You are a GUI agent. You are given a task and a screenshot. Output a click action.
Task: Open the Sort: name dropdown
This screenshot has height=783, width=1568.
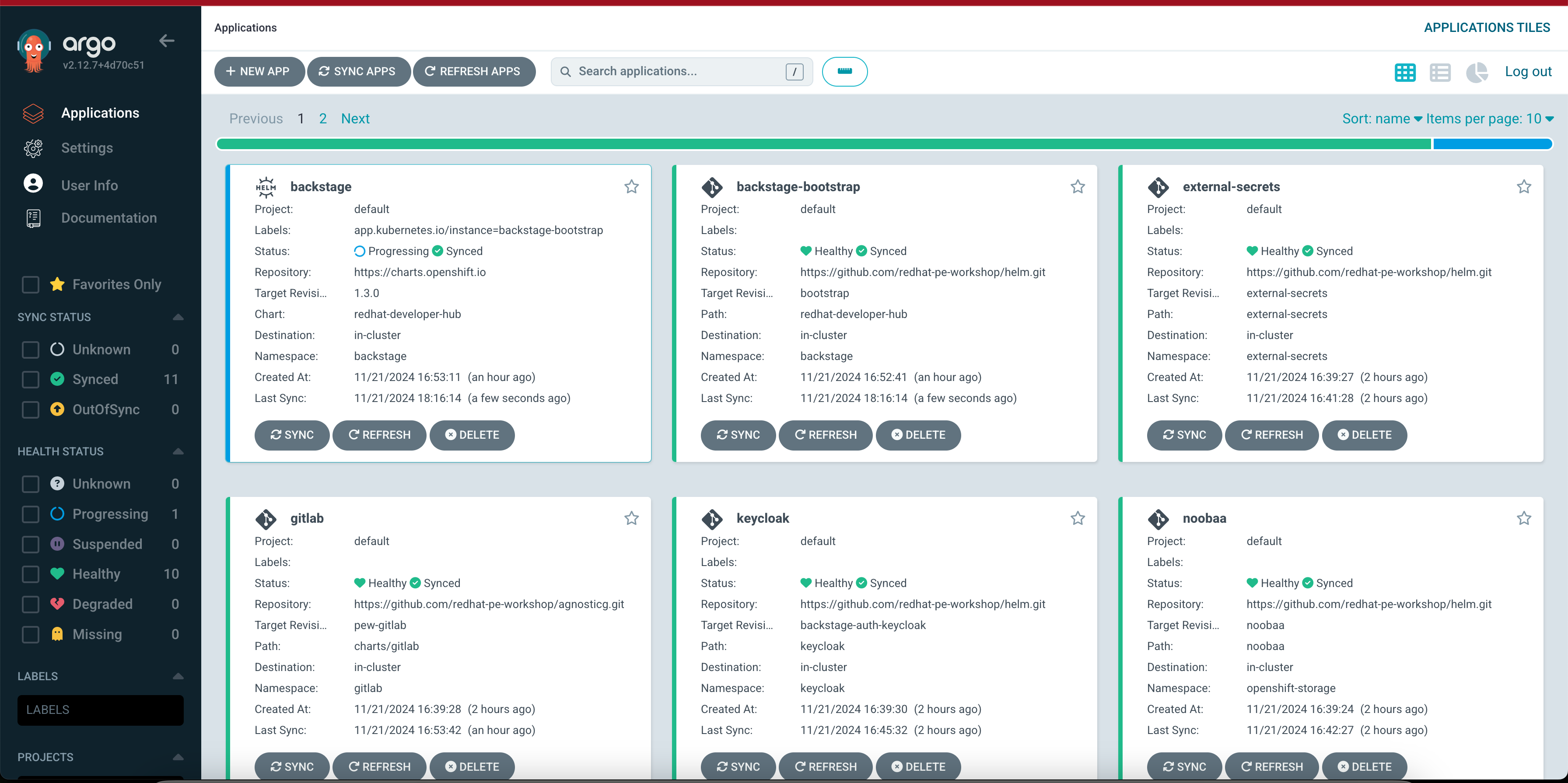point(1382,119)
